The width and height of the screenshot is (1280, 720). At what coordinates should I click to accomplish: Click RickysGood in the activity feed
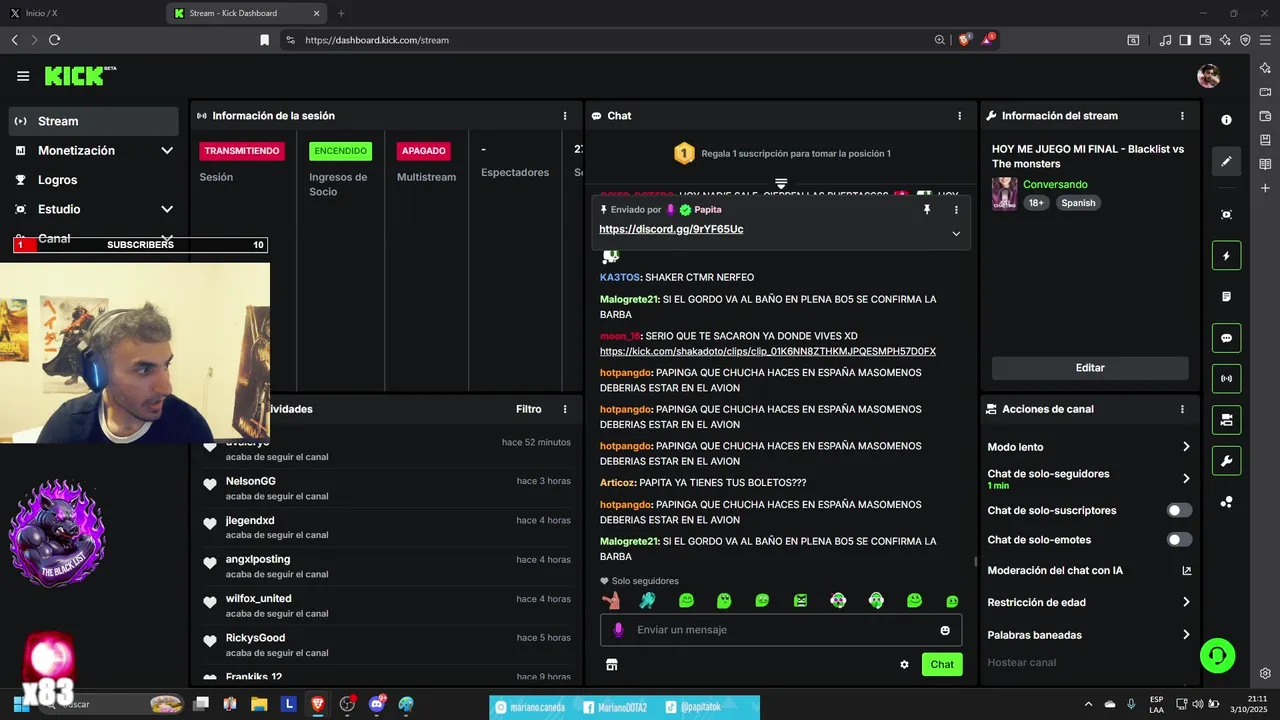(255, 638)
